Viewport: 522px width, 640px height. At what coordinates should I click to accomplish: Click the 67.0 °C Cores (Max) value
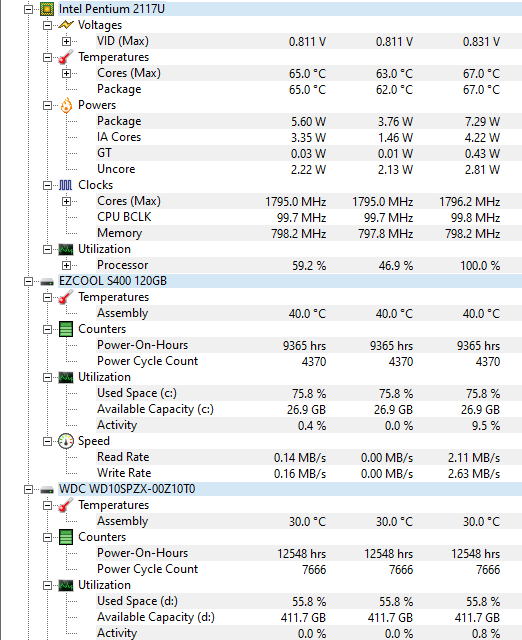coord(481,74)
